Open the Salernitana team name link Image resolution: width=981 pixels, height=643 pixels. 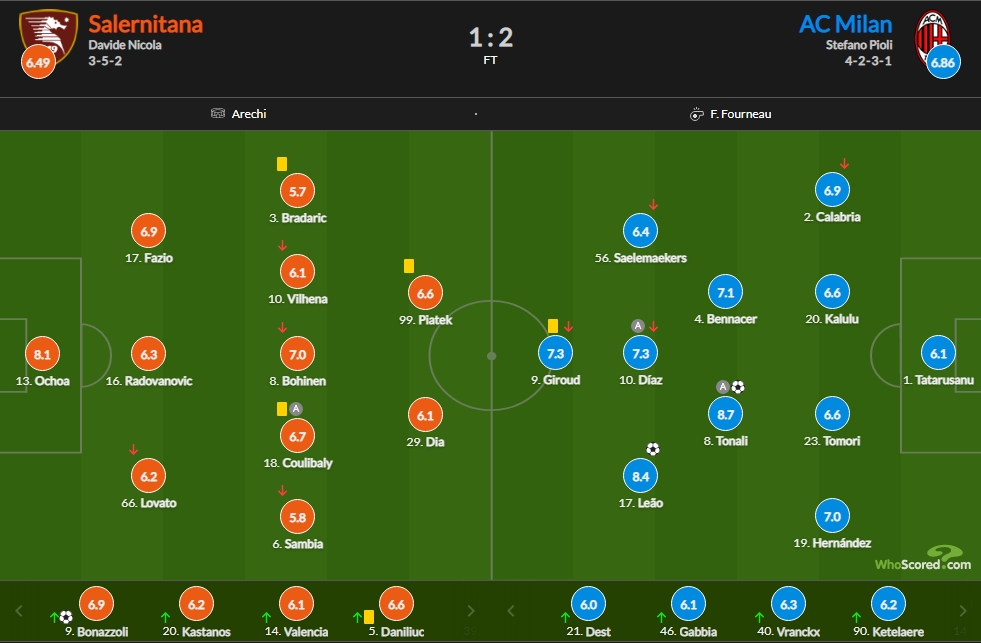point(145,24)
